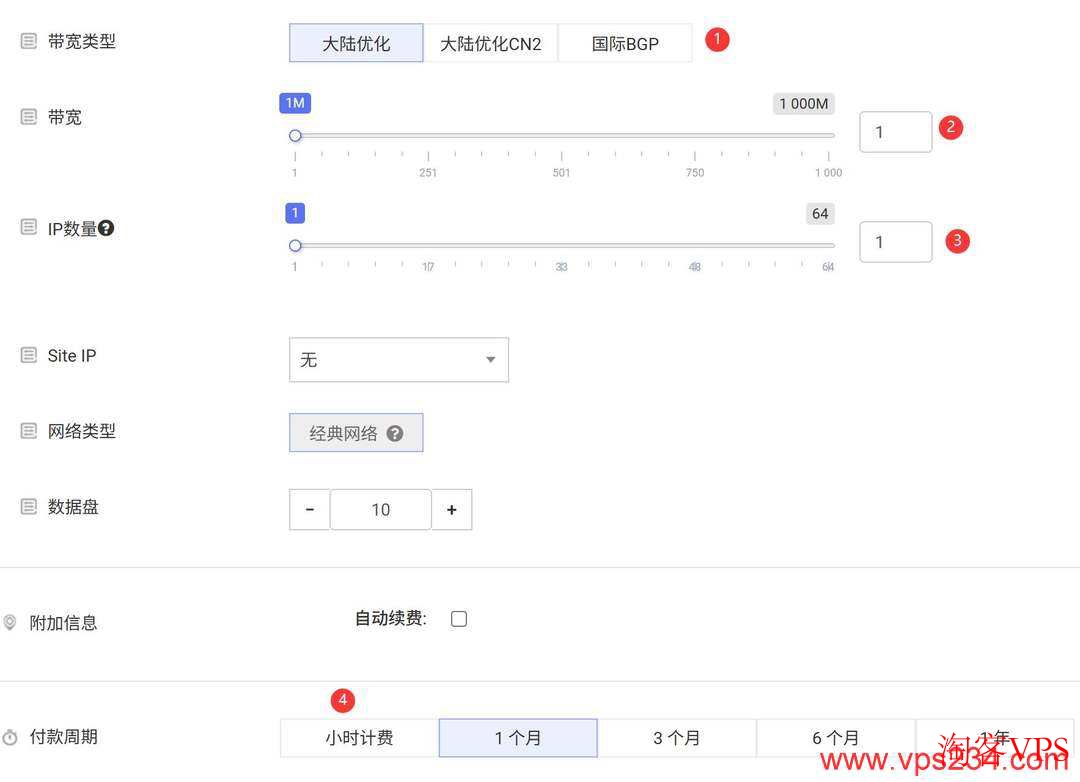Click the bandwidth slider handle at 1M

[x=295, y=135]
